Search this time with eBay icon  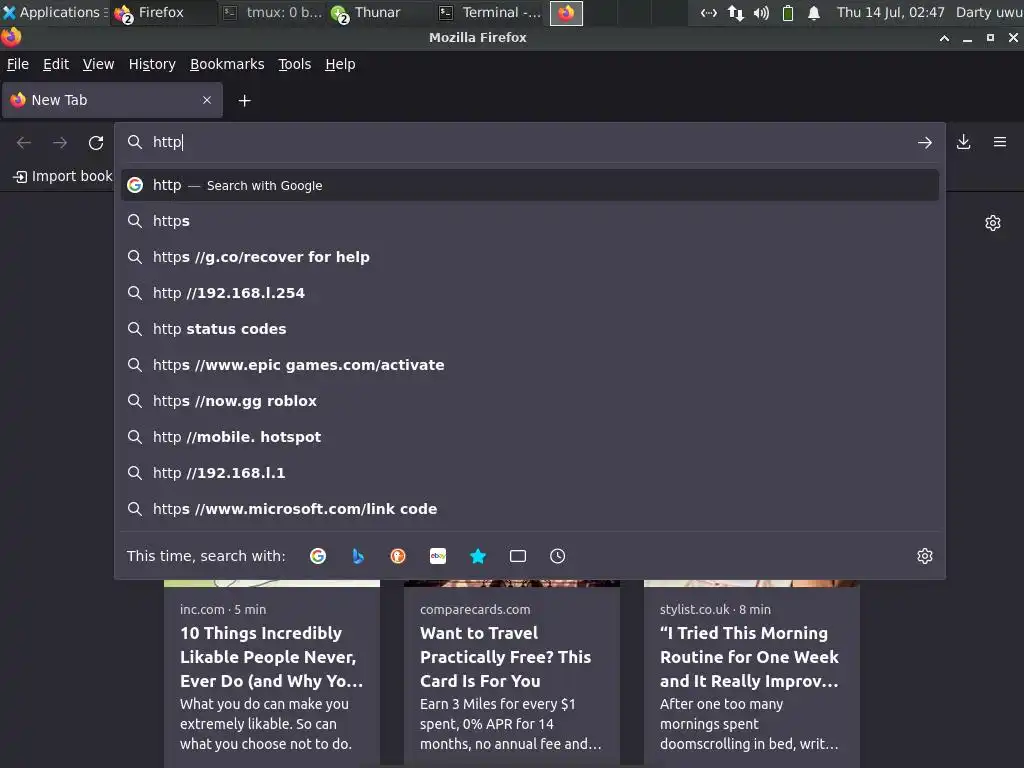point(438,556)
